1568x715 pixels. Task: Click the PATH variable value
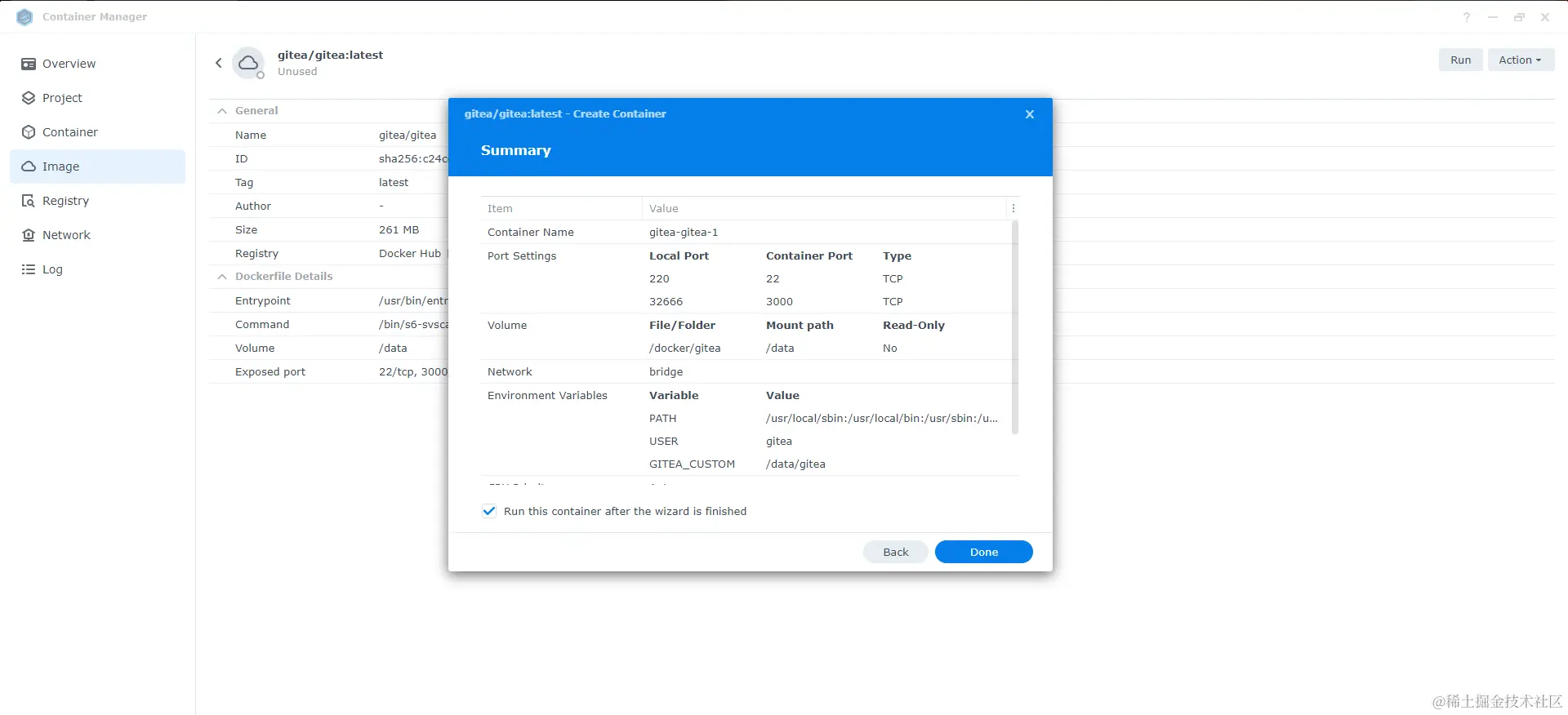point(882,419)
